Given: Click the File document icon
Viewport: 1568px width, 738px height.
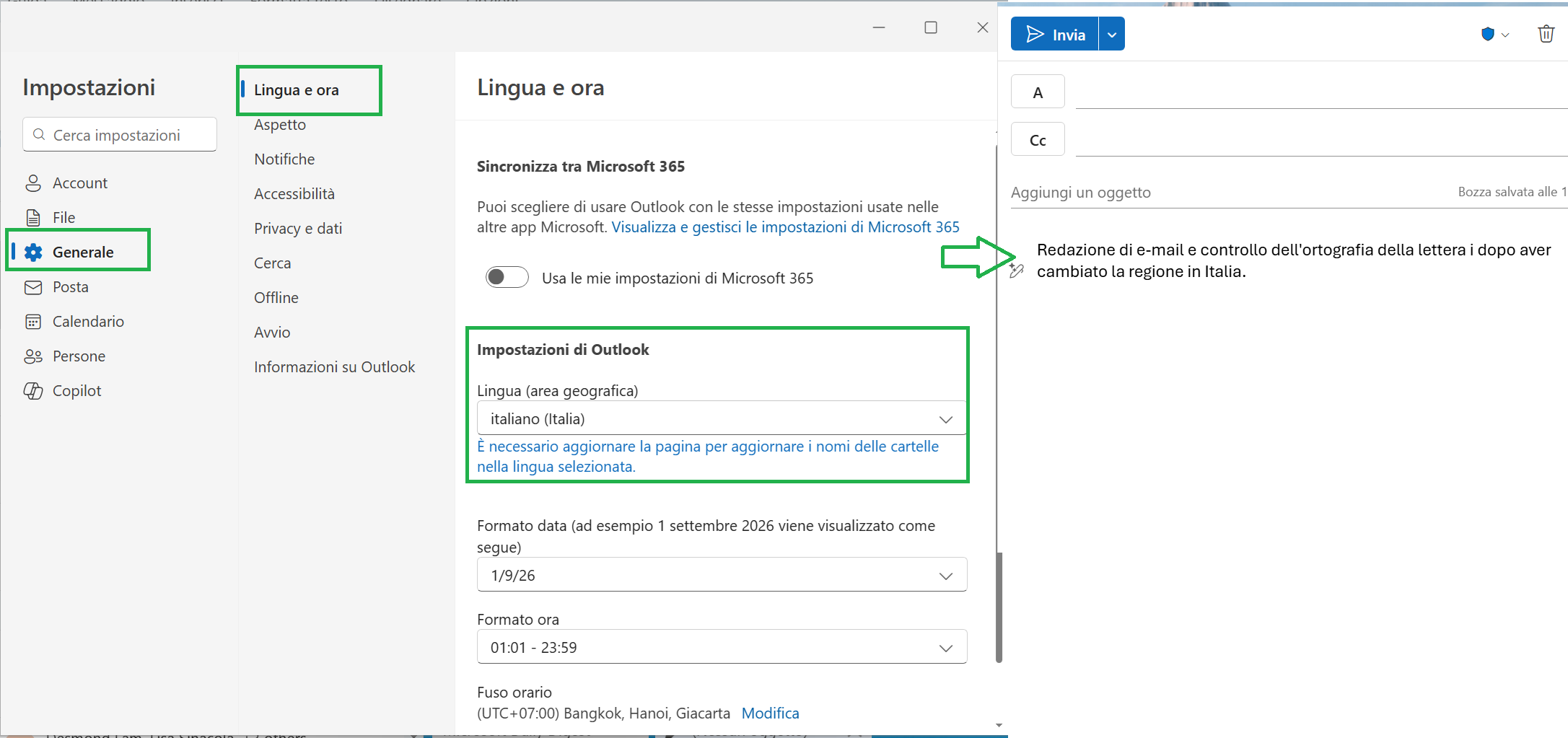Looking at the screenshot, I should (33, 218).
